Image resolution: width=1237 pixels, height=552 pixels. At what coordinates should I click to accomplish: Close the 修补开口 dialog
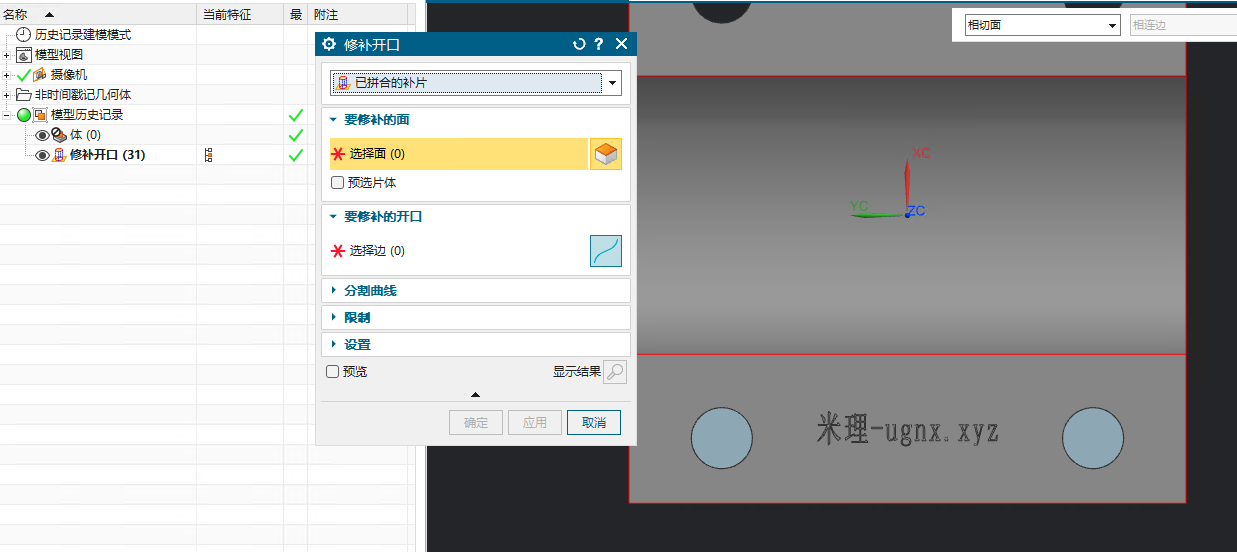(621, 44)
